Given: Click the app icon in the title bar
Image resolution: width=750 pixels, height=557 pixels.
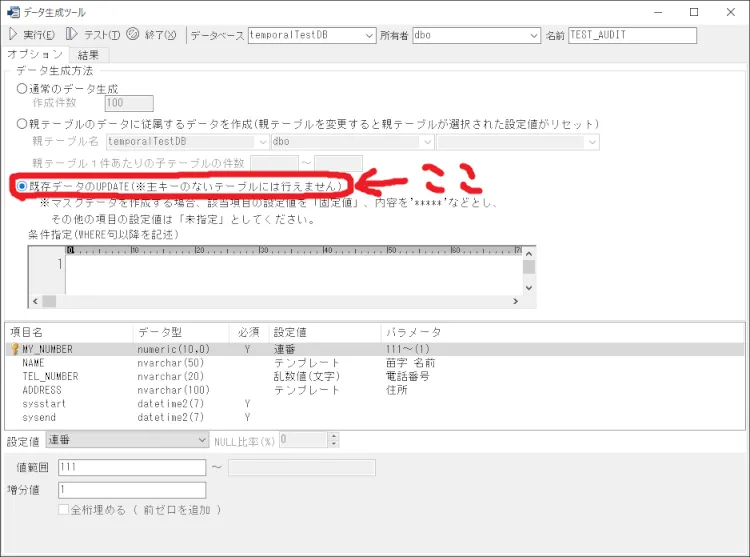Looking at the screenshot, I should pyautogui.click(x=13, y=12).
